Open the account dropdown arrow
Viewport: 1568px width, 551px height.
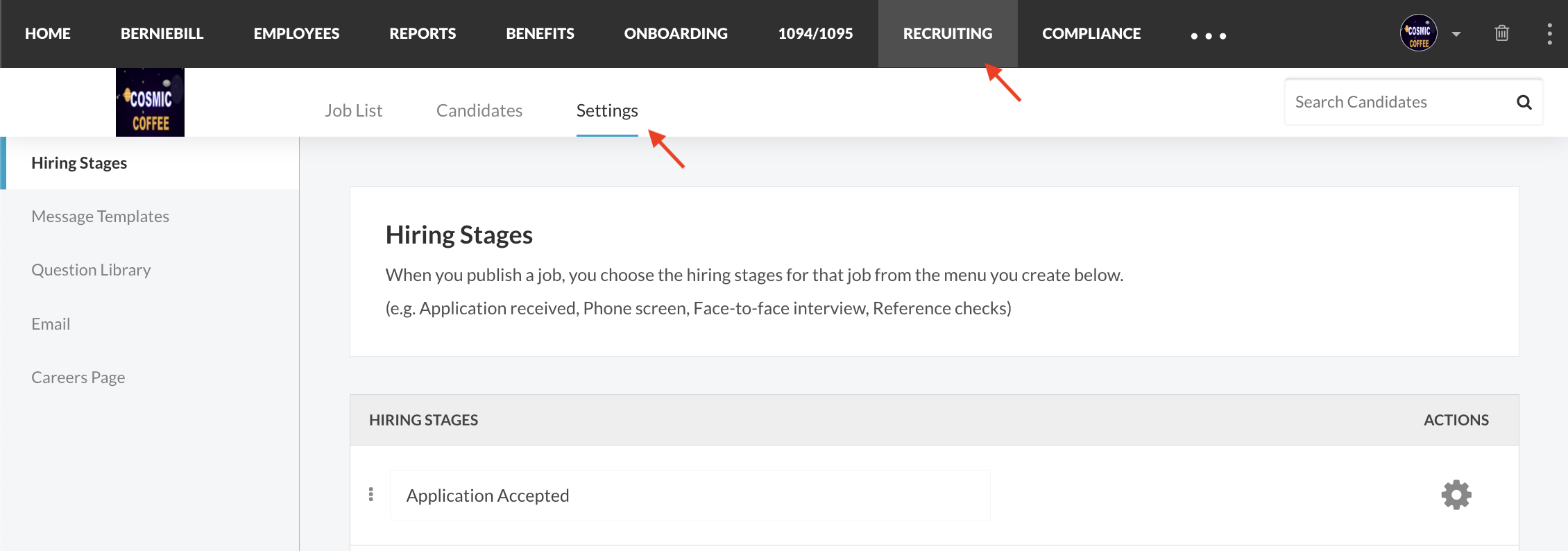tap(1456, 34)
